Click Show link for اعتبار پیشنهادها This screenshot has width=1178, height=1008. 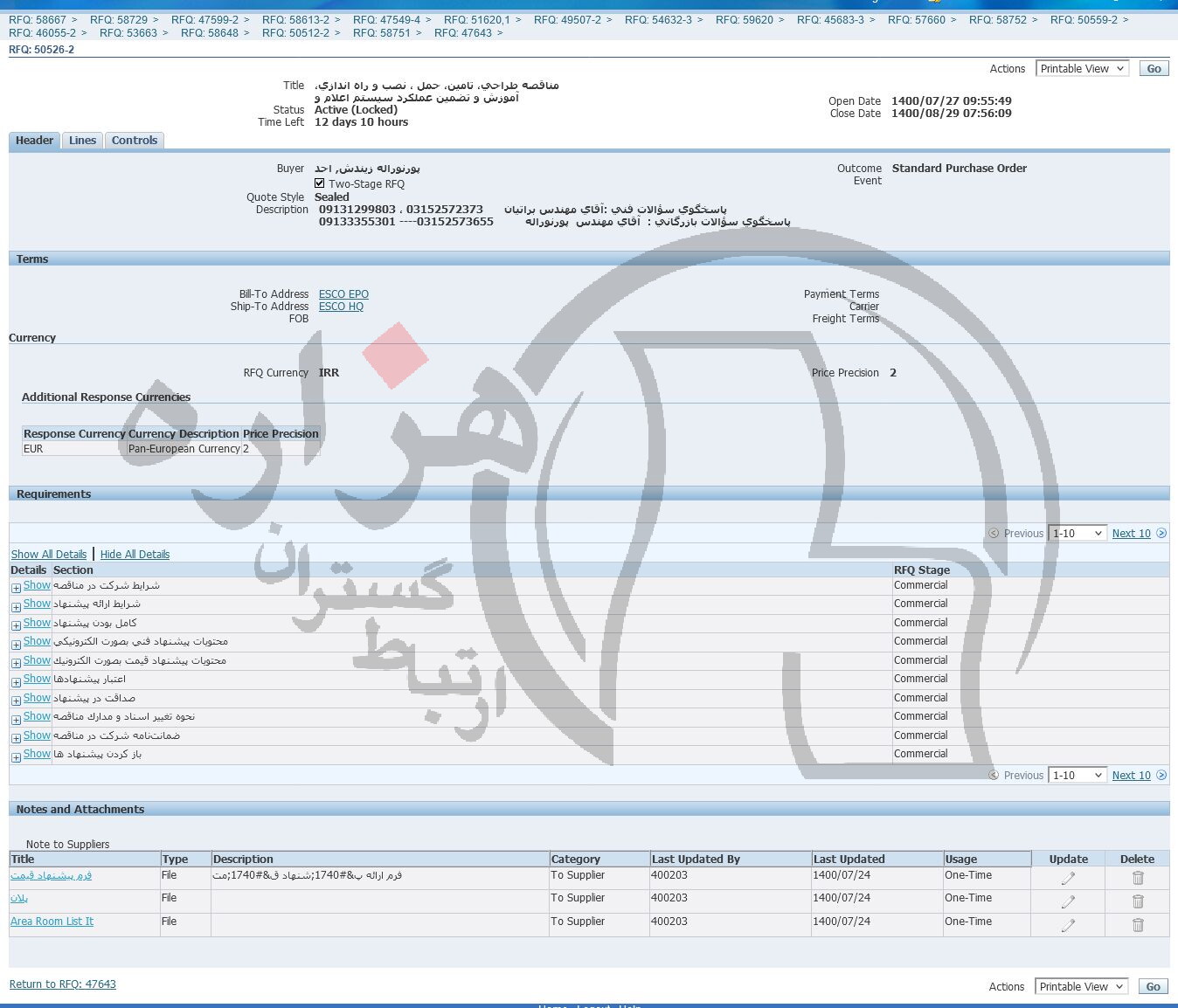(37, 679)
